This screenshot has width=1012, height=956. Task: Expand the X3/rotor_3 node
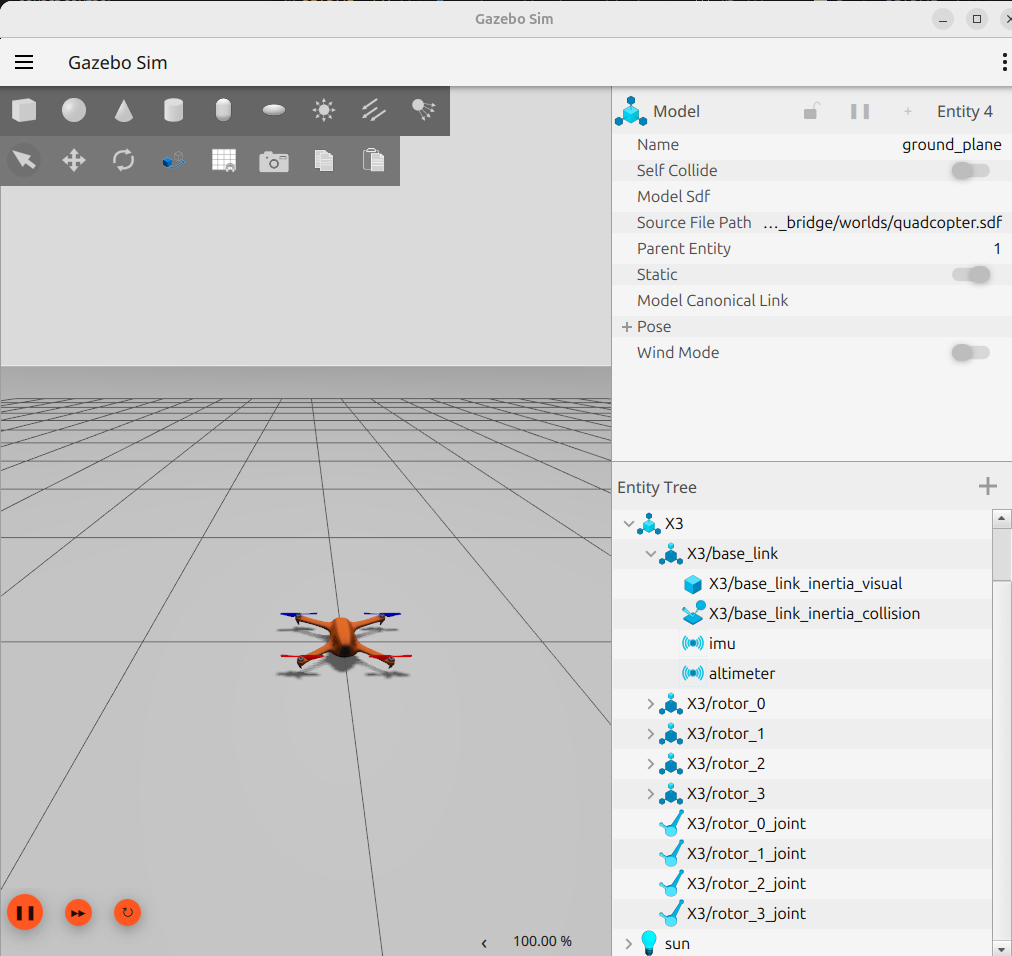(651, 793)
